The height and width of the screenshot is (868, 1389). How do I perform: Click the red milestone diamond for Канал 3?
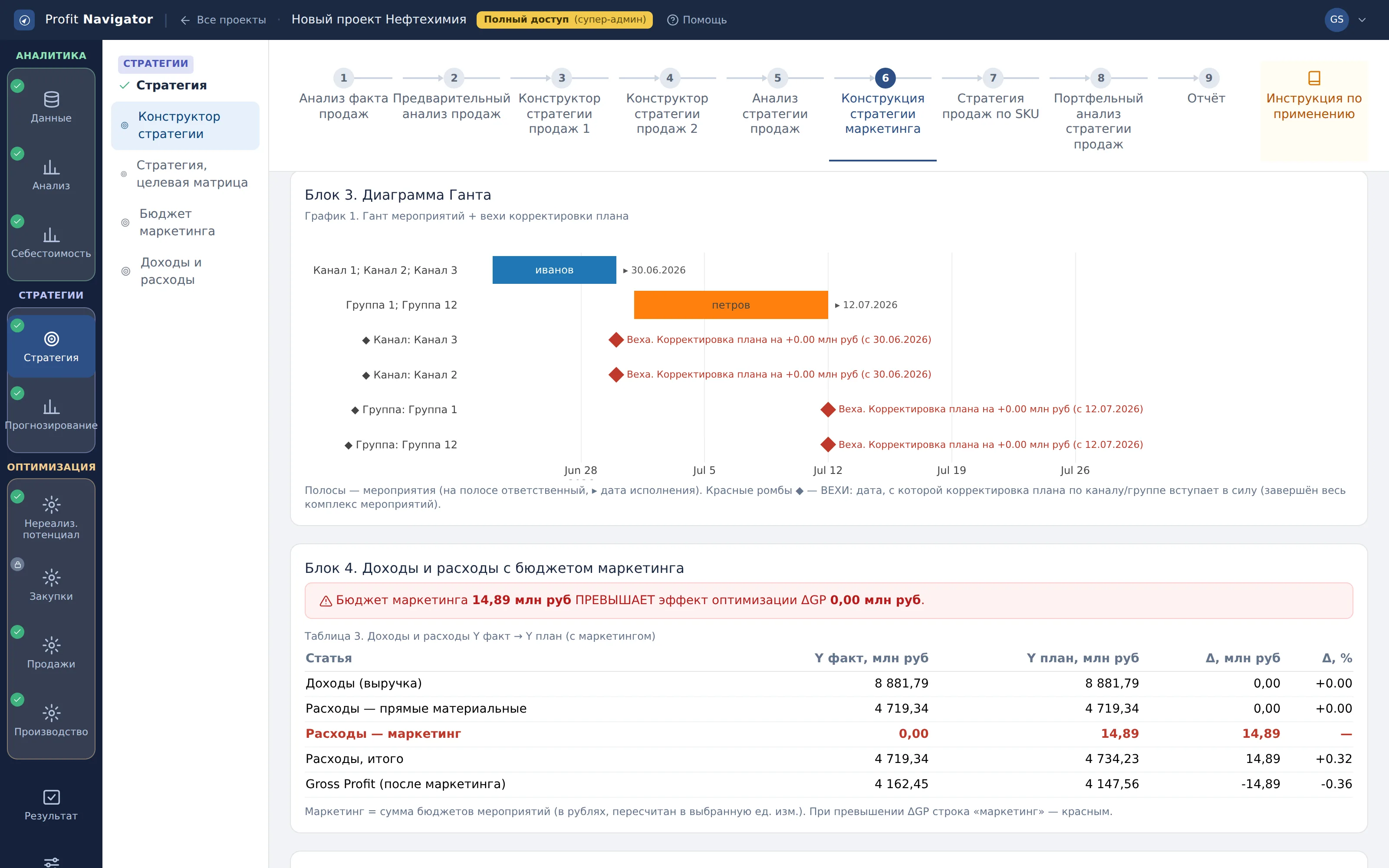(616, 340)
